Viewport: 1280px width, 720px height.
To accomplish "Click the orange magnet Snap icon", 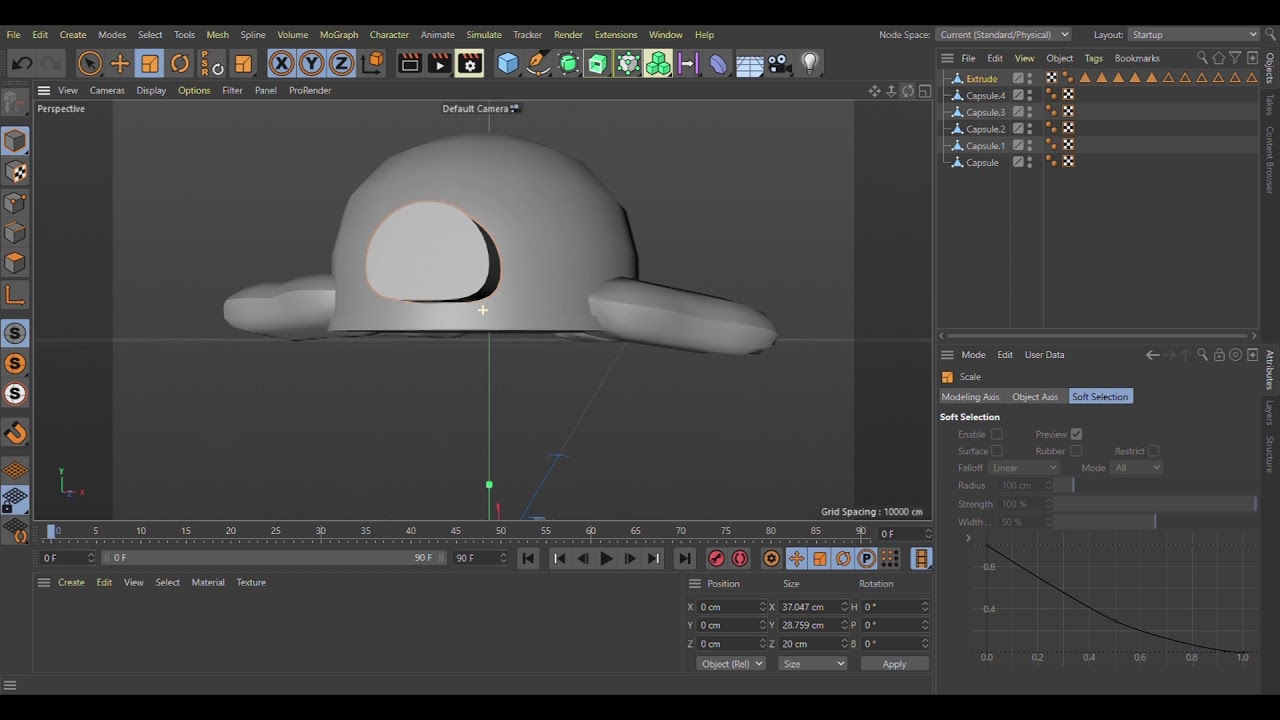I will click(15, 433).
